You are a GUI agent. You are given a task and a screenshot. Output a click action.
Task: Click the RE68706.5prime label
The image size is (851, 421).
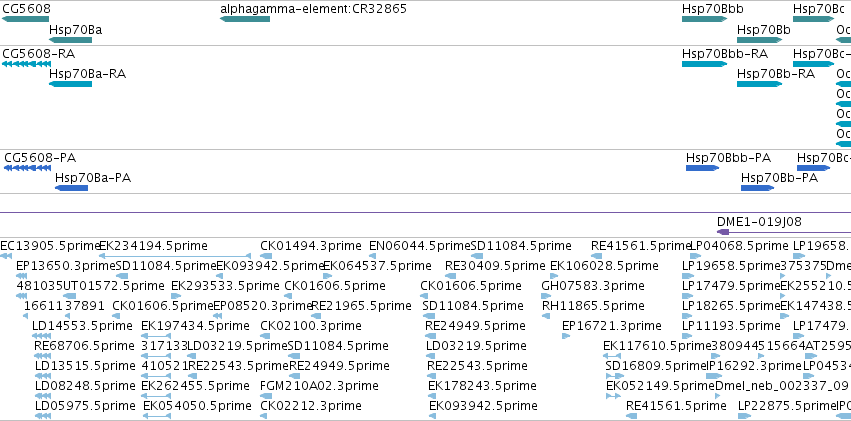point(84,346)
